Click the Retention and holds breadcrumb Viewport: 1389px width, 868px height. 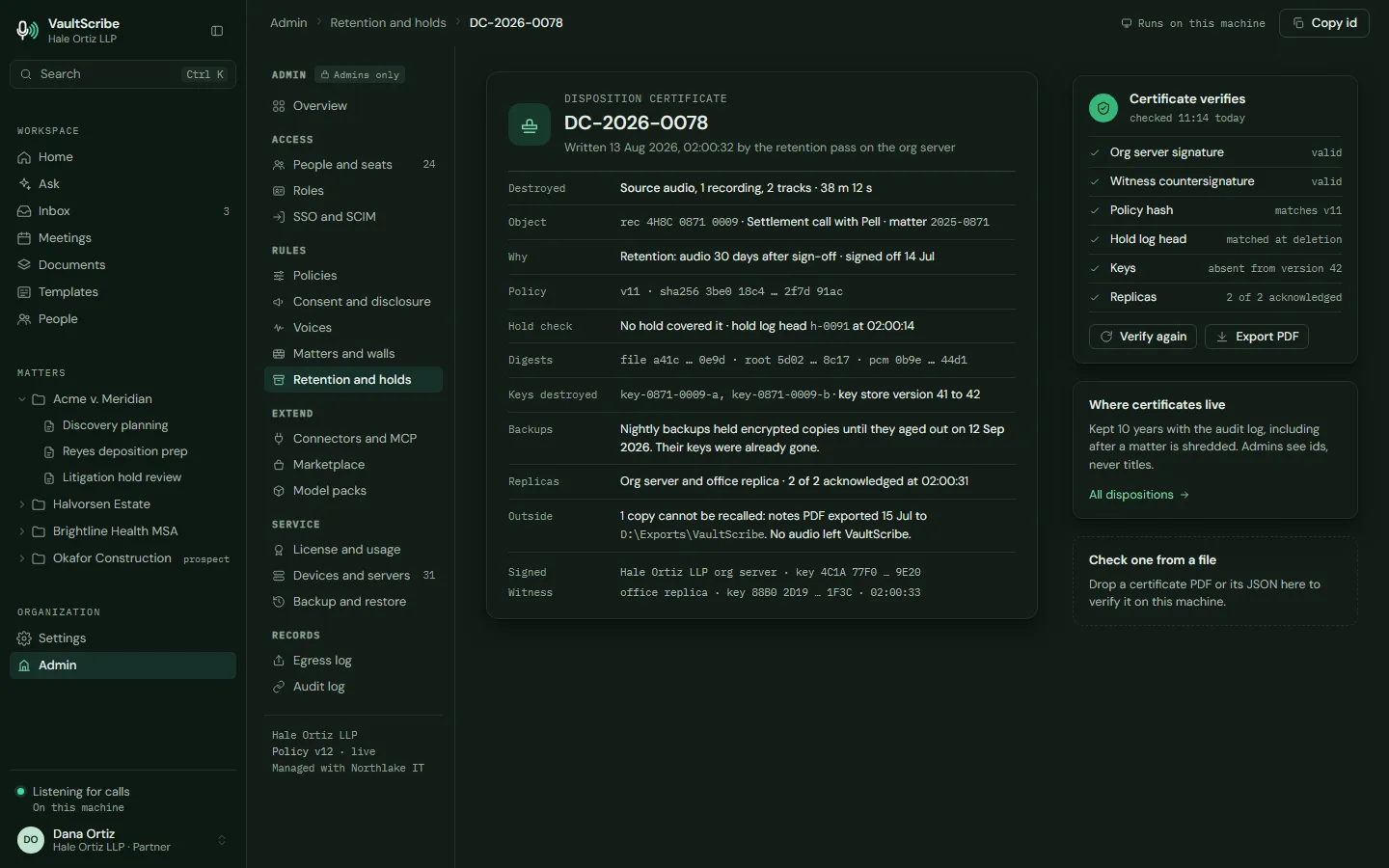[388, 22]
